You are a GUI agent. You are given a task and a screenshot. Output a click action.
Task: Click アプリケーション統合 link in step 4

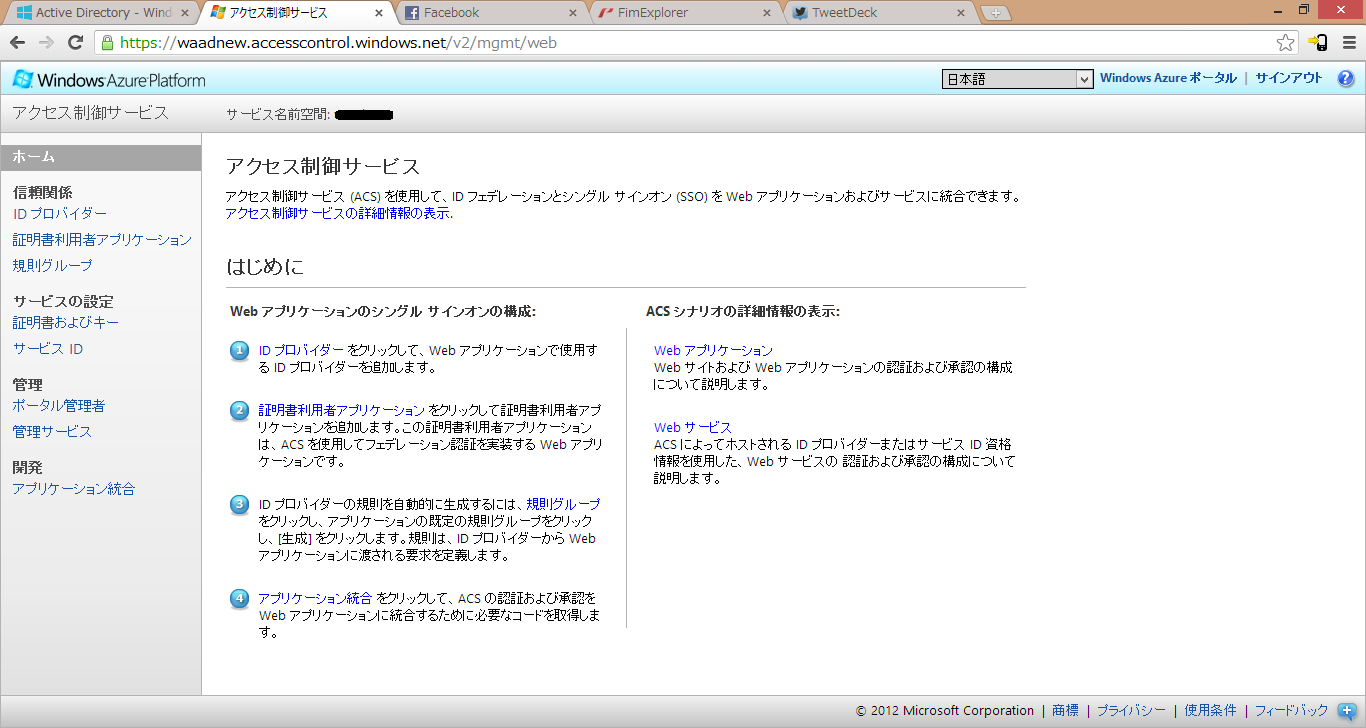(315, 599)
